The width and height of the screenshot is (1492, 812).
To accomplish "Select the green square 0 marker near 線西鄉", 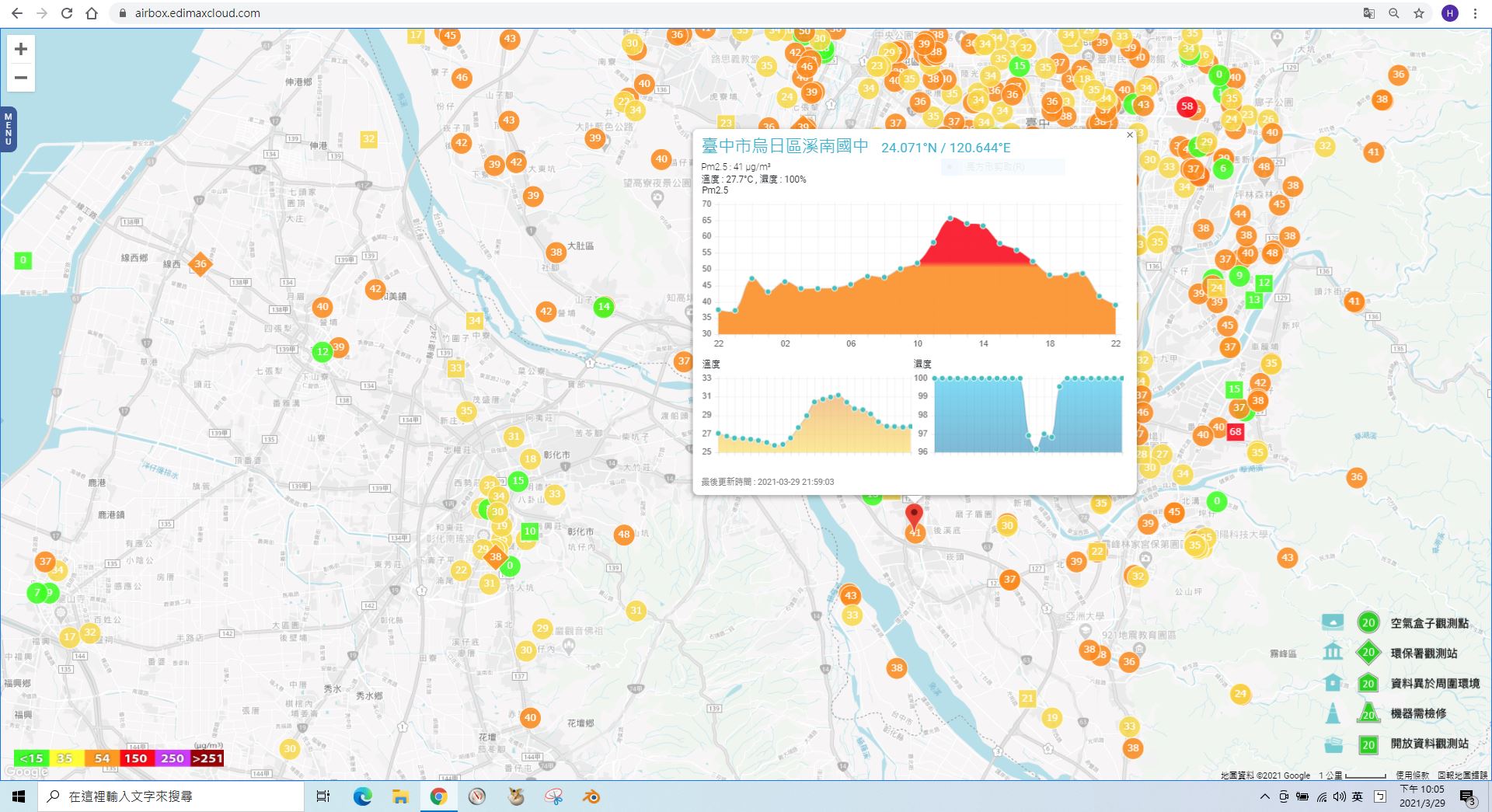I will [23, 260].
